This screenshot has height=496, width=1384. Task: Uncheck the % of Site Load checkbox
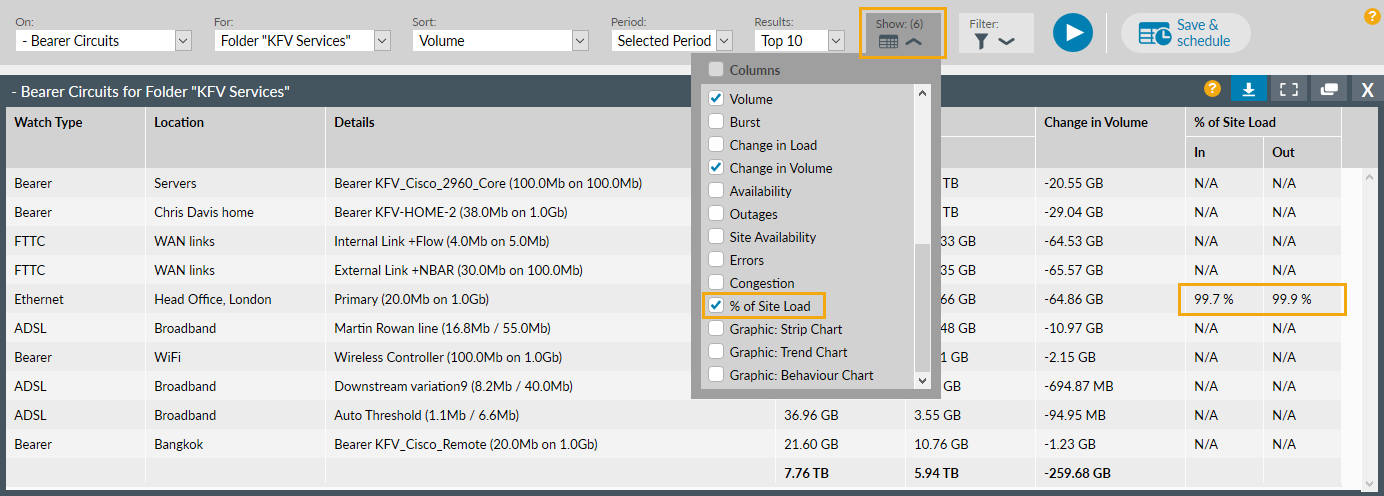coord(716,306)
